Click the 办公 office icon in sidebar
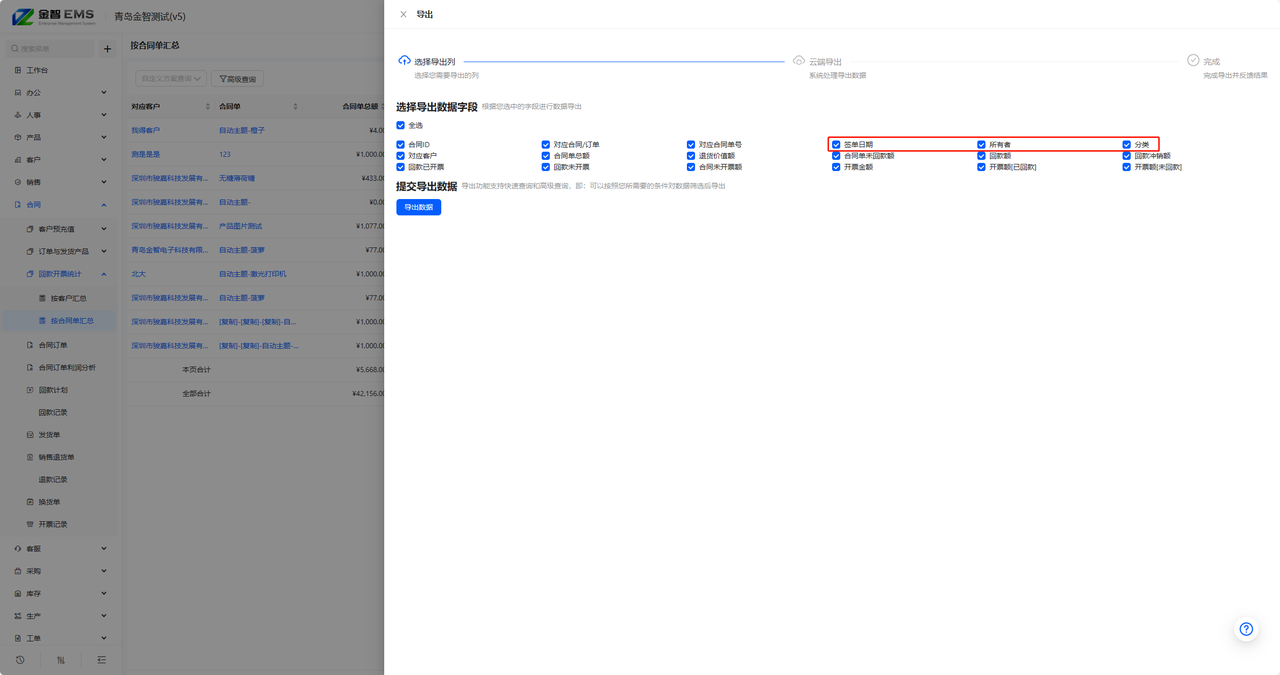Image resolution: width=1280 pixels, height=675 pixels. (x=18, y=93)
